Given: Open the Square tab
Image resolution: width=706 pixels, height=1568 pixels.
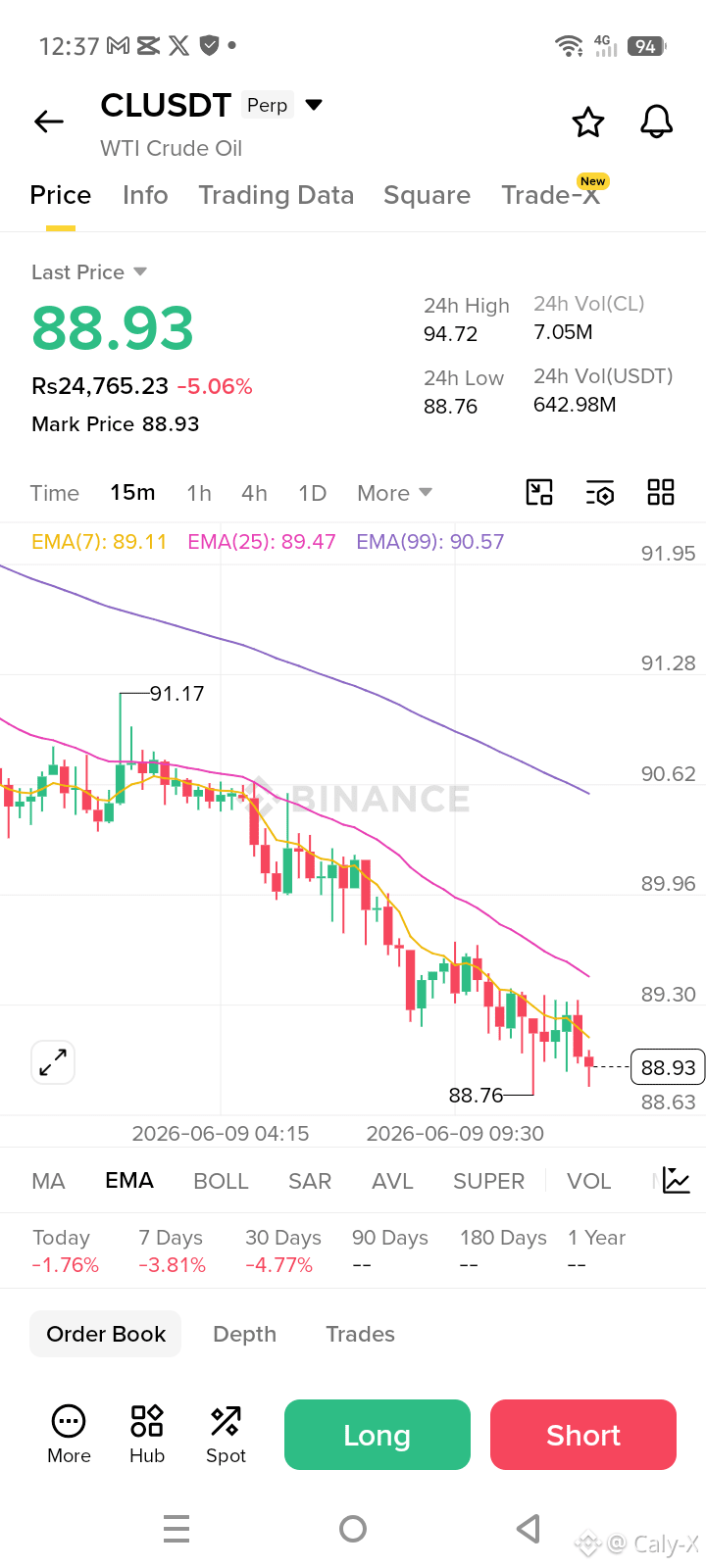Looking at the screenshot, I should tap(428, 195).
